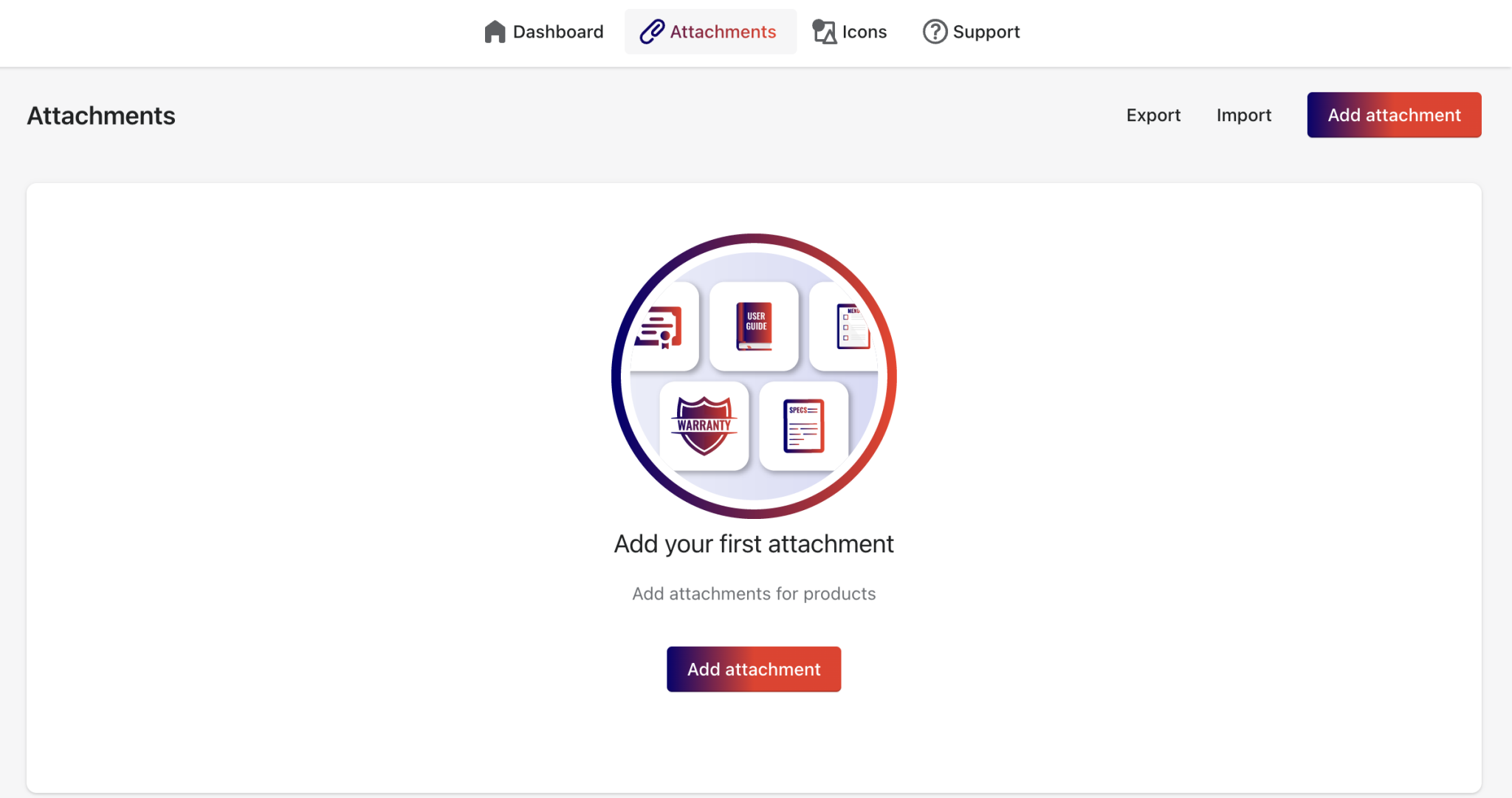Click the Import link
The height and width of the screenshot is (798, 1512).
(x=1244, y=114)
